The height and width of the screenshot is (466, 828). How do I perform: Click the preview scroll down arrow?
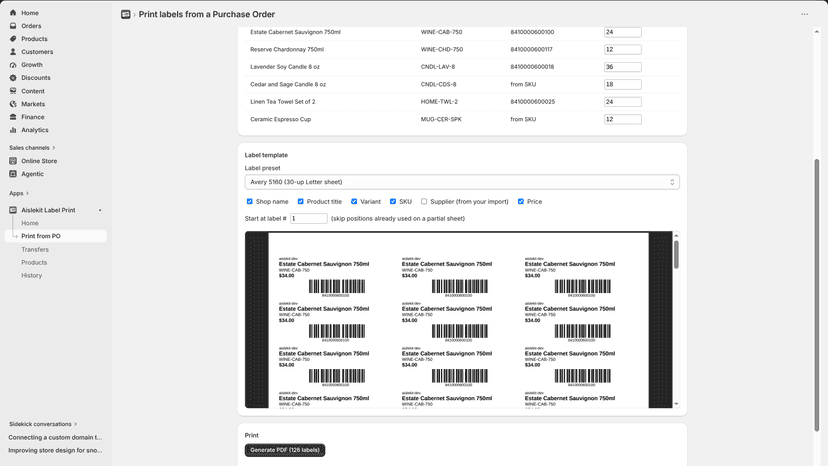[x=676, y=404]
